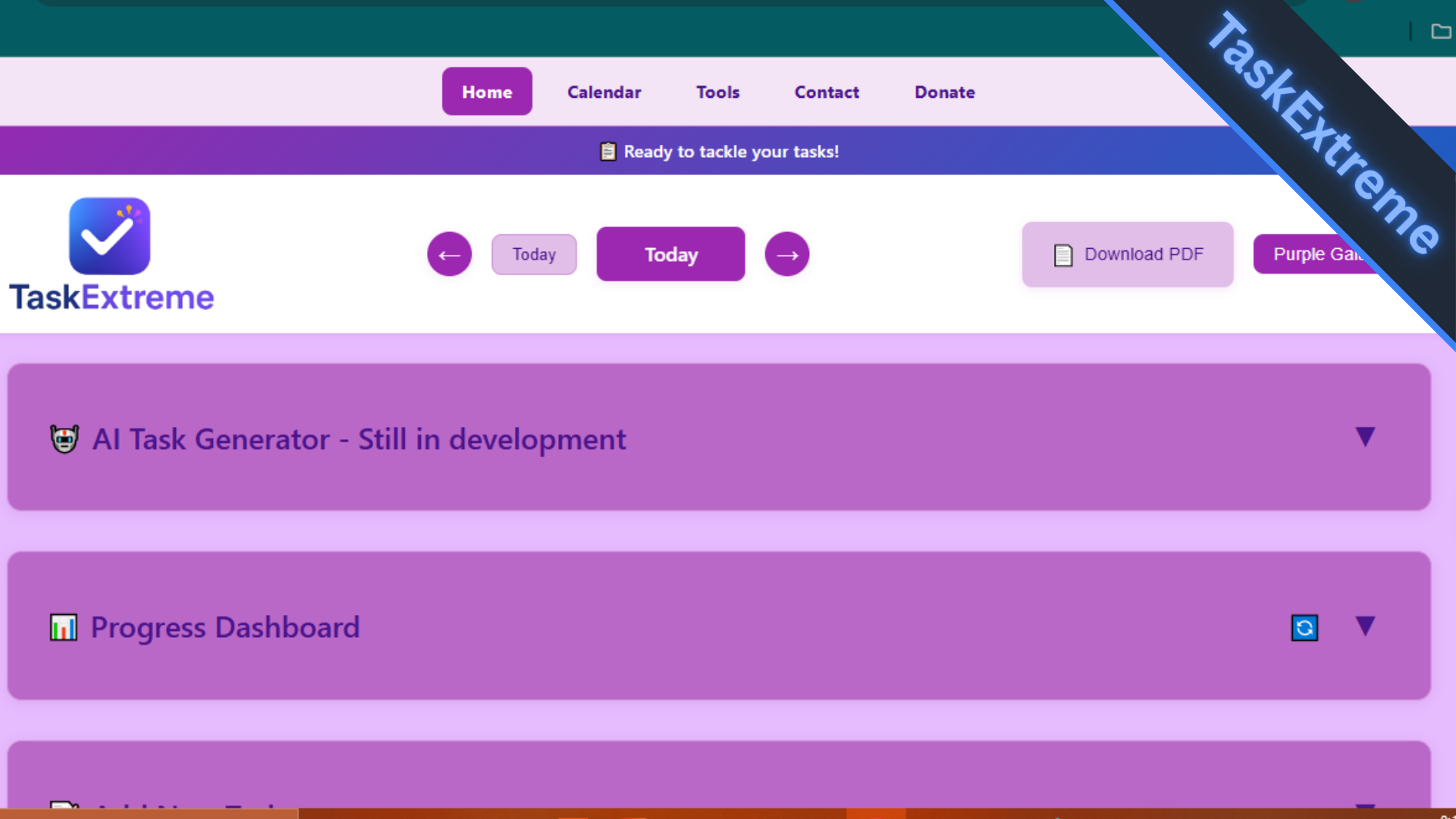Open the Contact page
The width and height of the screenshot is (1456, 819).
click(x=827, y=92)
